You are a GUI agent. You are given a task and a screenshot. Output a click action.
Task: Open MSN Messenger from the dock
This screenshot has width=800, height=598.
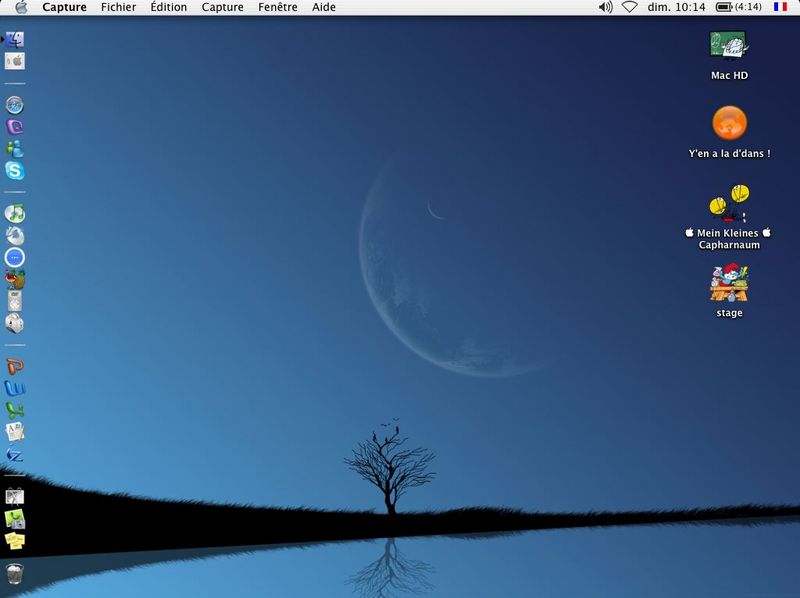click(x=15, y=148)
